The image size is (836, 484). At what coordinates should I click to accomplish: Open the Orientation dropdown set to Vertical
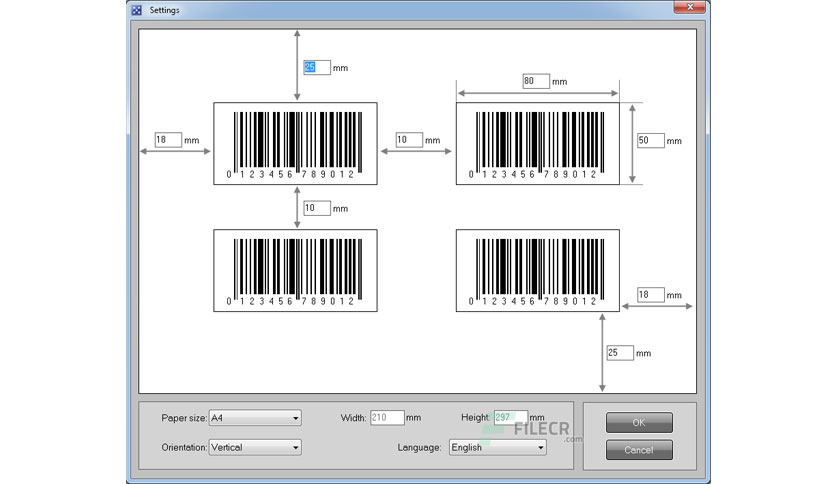255,447
